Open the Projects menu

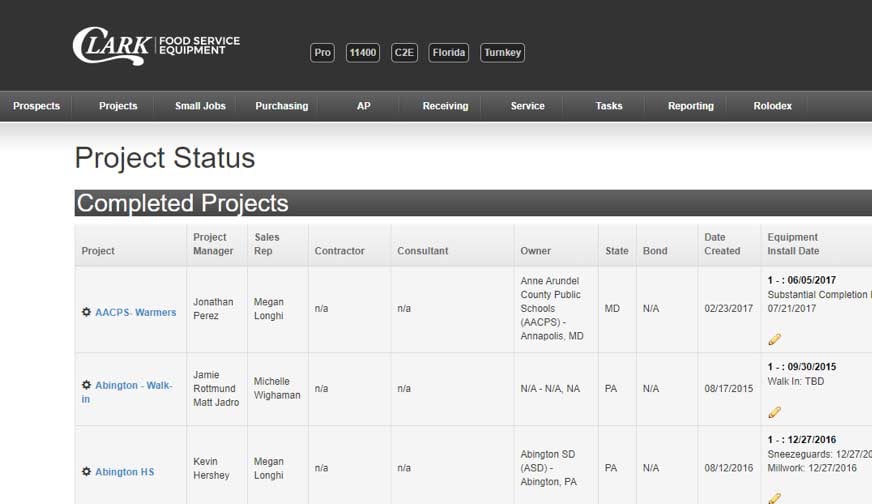point(118,106)
